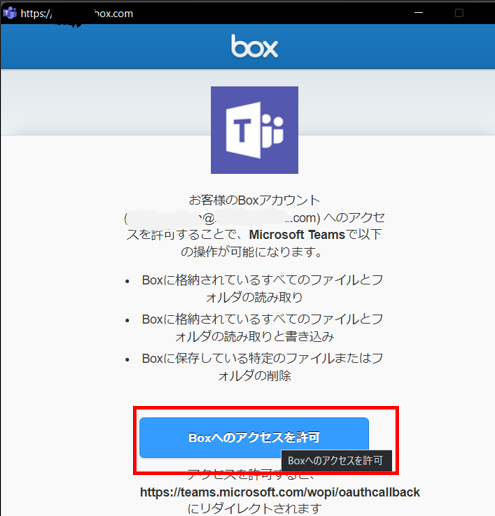This screenshot has width=495, height=516.
Task: Click the 'お客様のBoxアカウント' text line
Action: [x=254, y=200]
